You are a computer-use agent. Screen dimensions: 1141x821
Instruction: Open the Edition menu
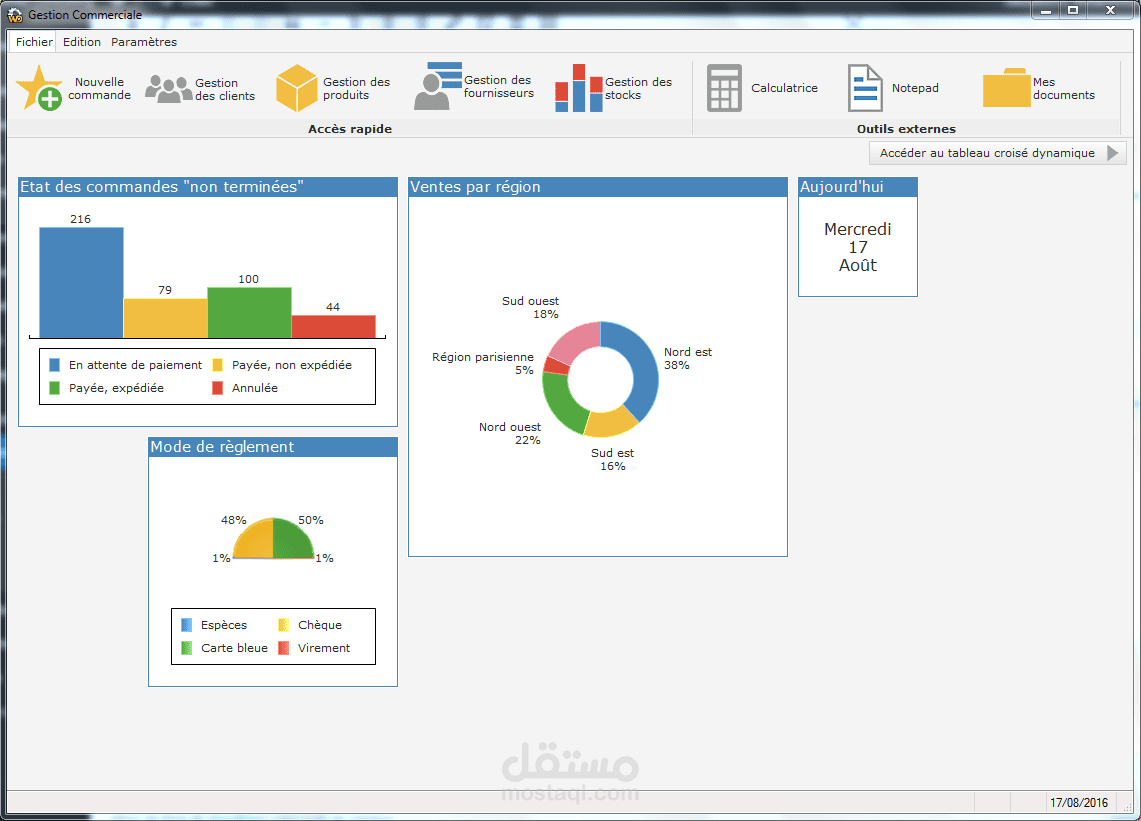(x=82, y=42)
